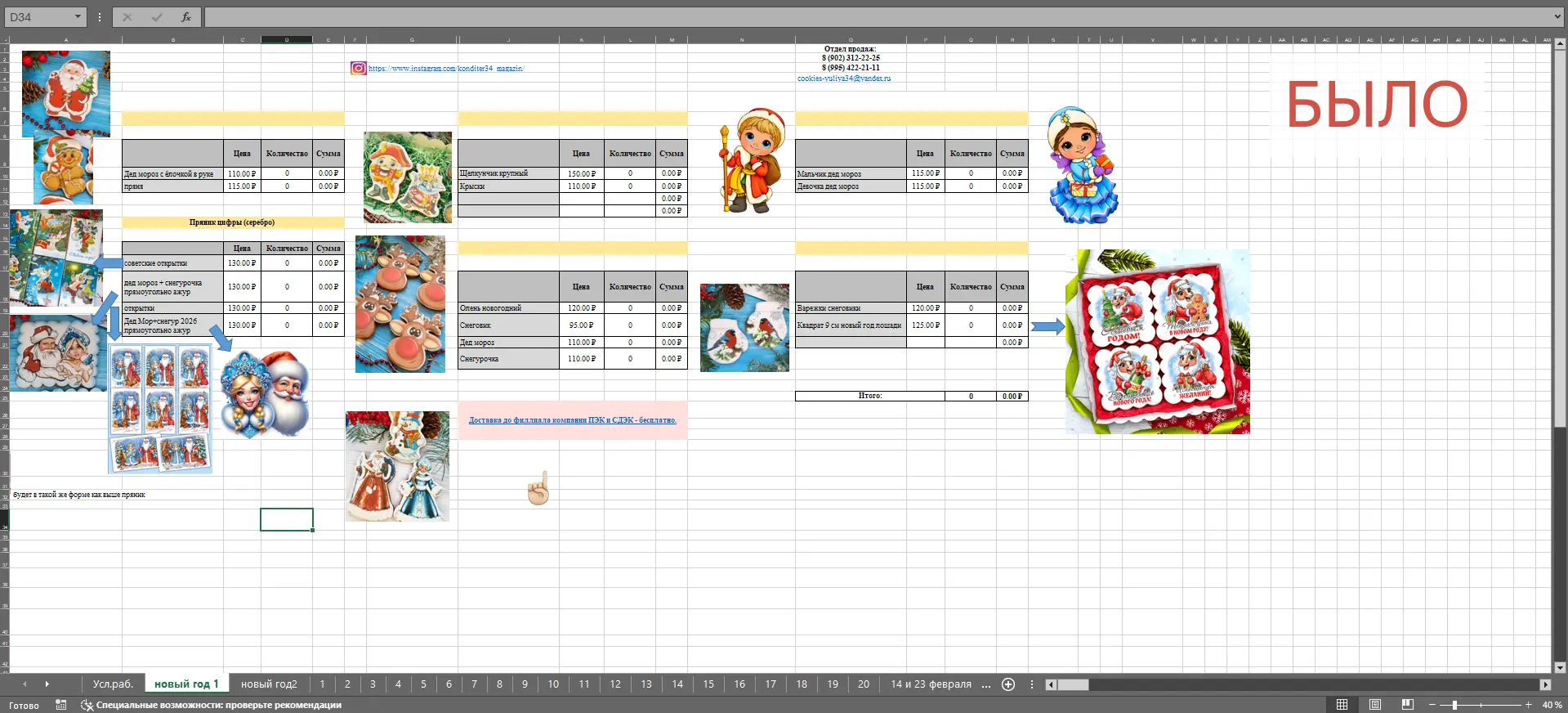1568x713 pixels.
Task: Click the Пряник цифры (серебро) header
Action: (233, 222)
